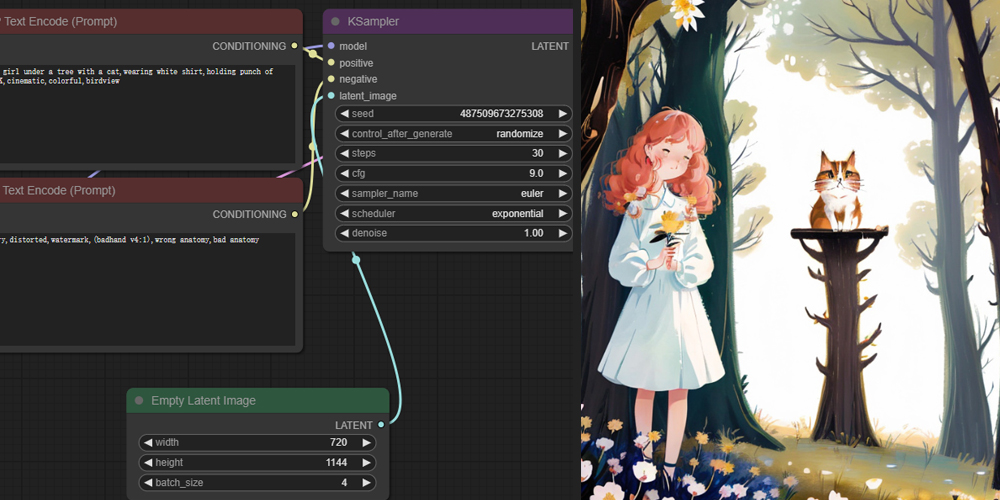Click the positive prompt text box

point(147,114)
